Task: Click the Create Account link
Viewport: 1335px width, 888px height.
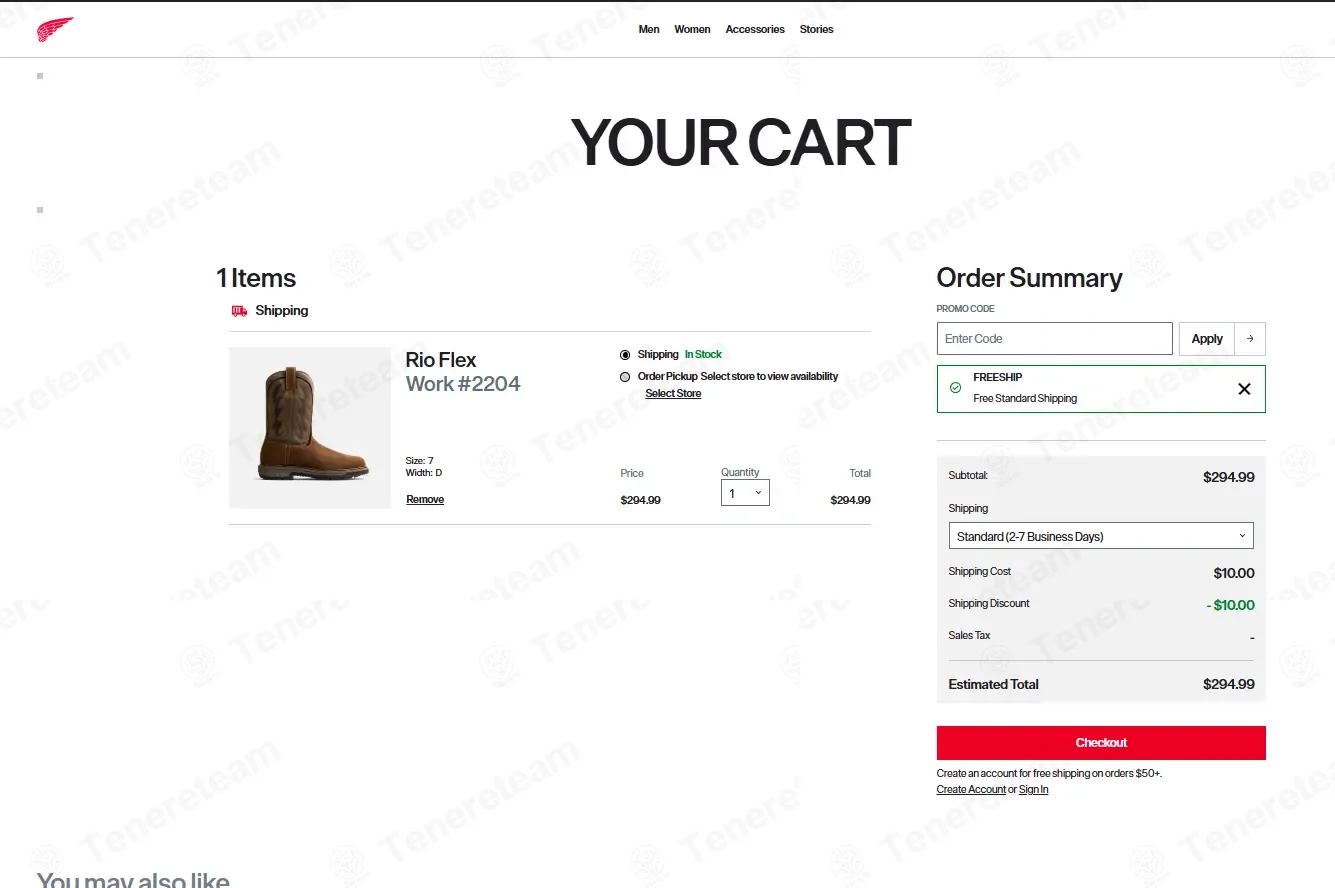Action: tap(971, 790)
